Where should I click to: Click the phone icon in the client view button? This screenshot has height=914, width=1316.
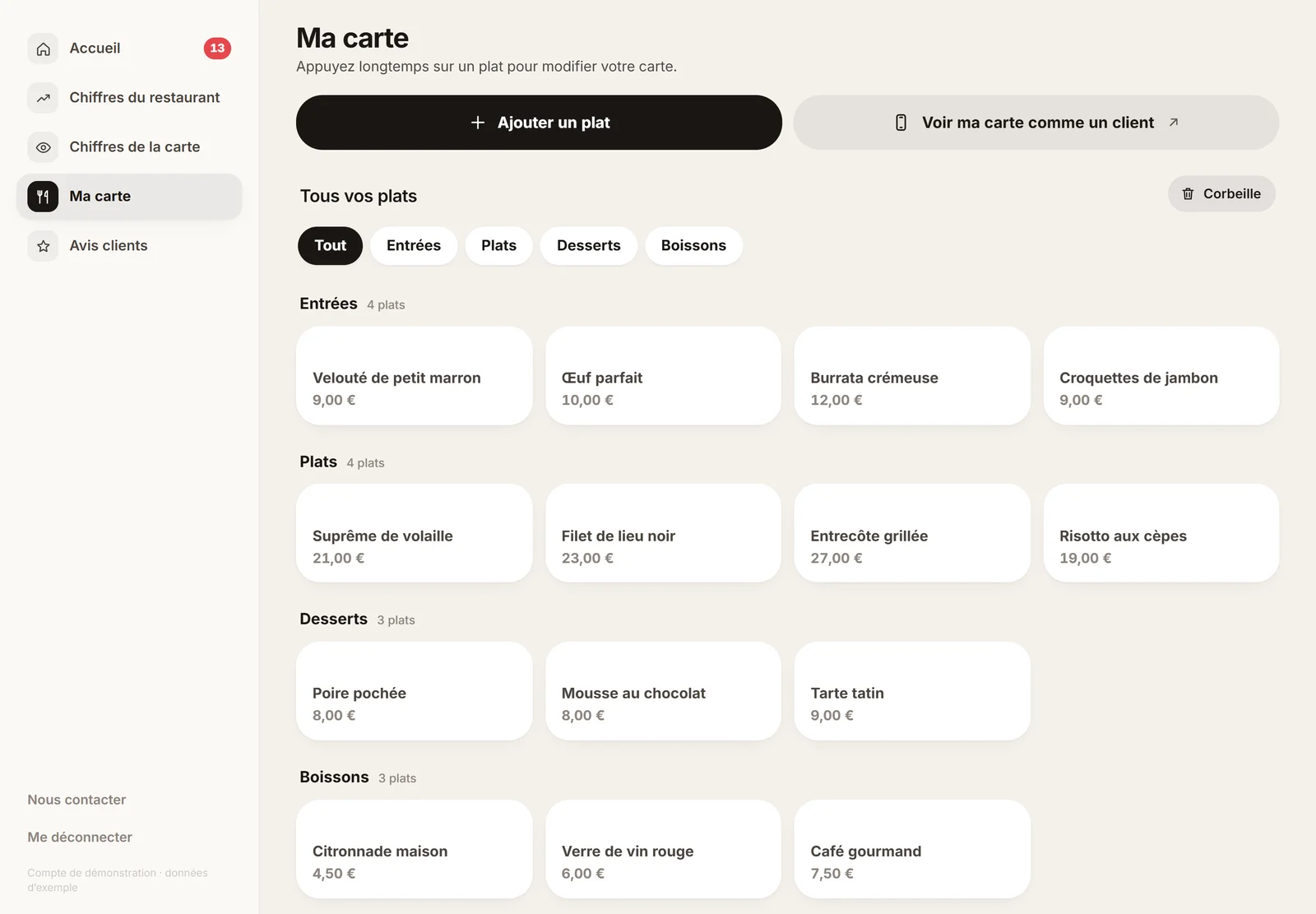(901, 123)
